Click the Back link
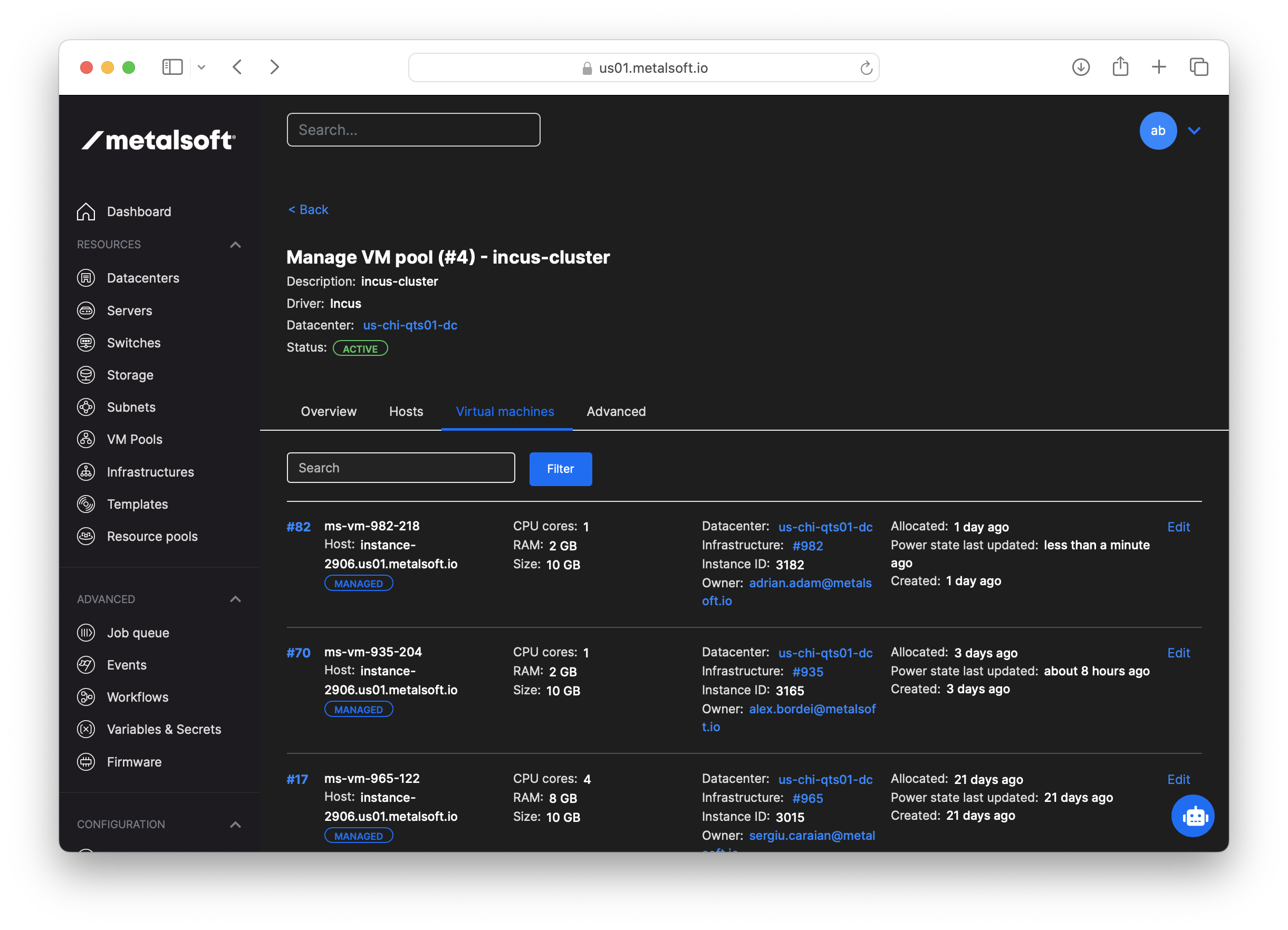The width and height of the screenshot is (1288, 930). 308,209
